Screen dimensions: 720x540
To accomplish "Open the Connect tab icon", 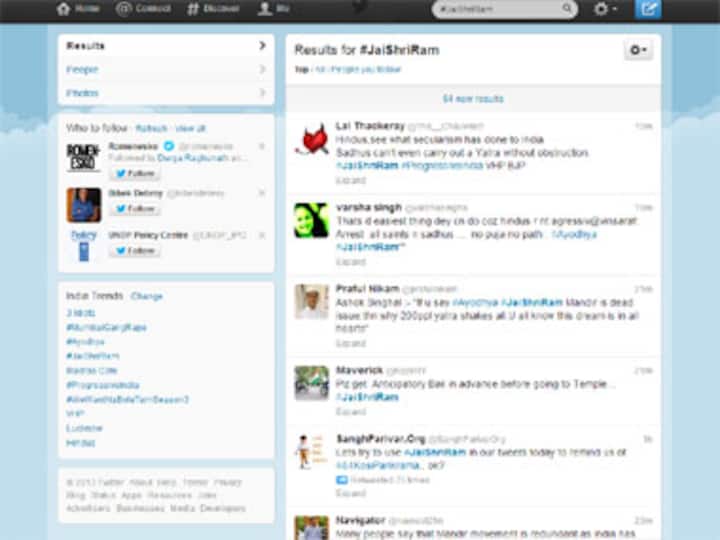I will pos(124,9).
